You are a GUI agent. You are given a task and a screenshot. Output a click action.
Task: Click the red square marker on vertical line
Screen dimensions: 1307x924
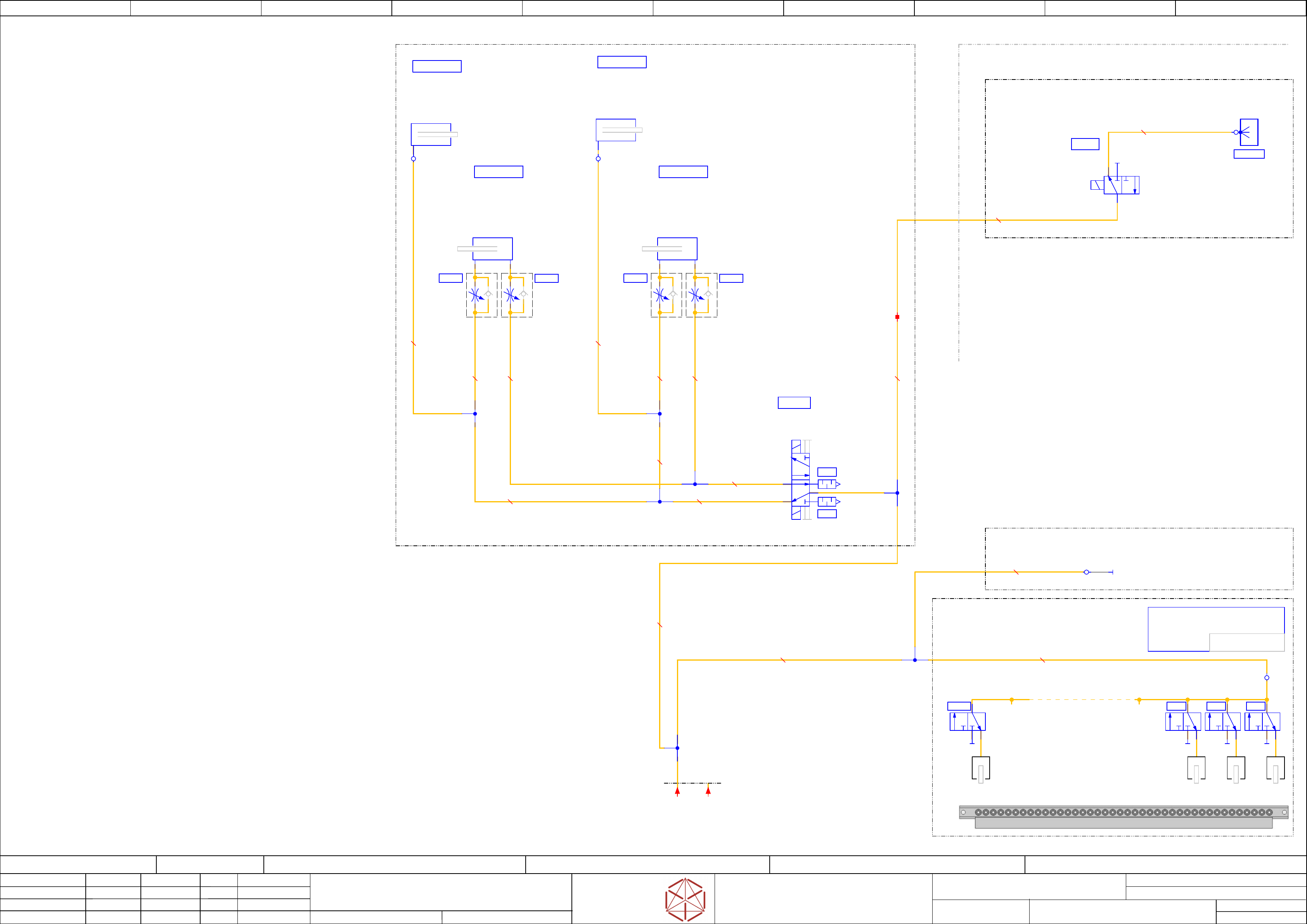coord(897,317)
